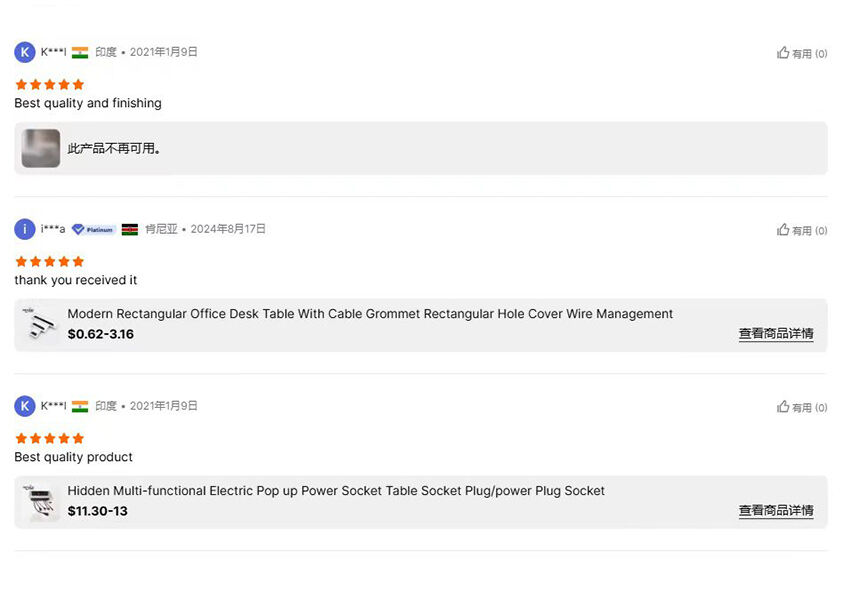This screenshot has width=867, height=613.
Task: View details for Pop up Power Socket
Action: point(776,510)
